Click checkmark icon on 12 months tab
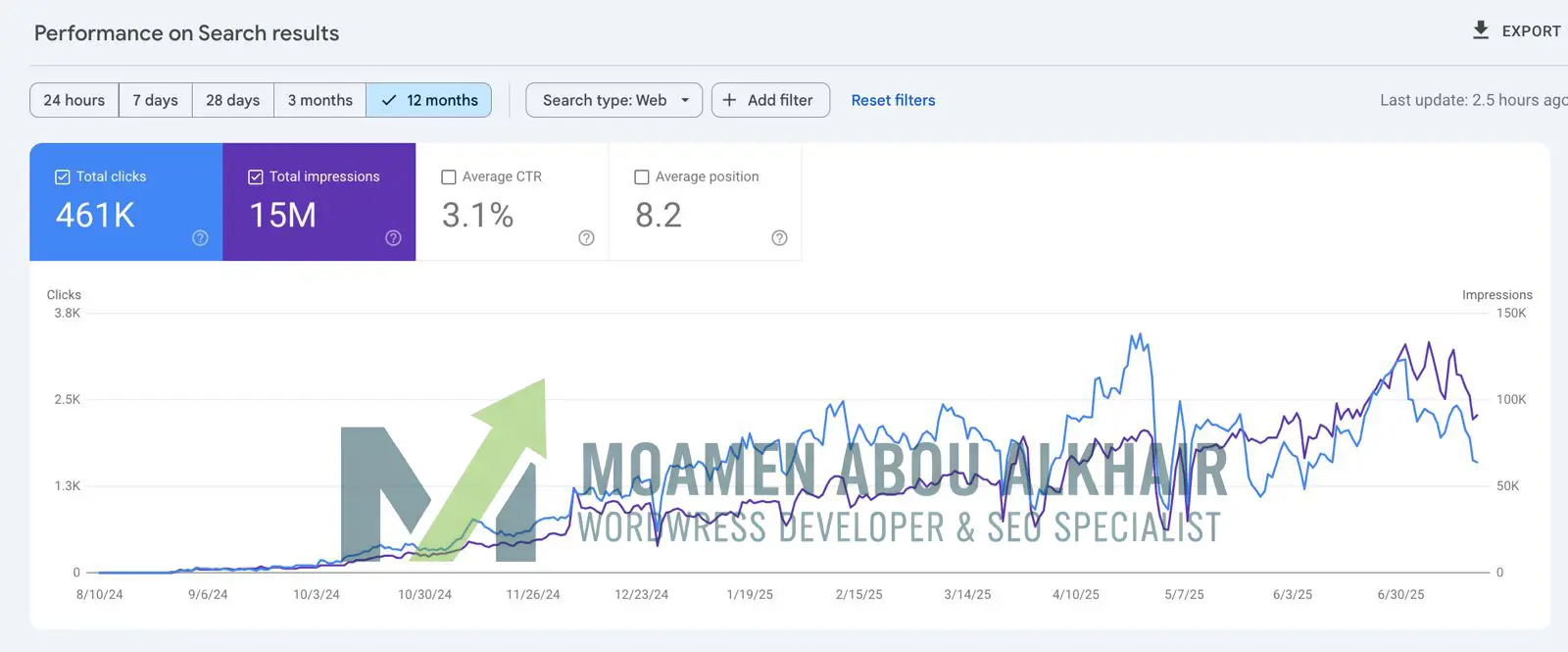Viewport: 1568px width, 652px height. [389, 100]
